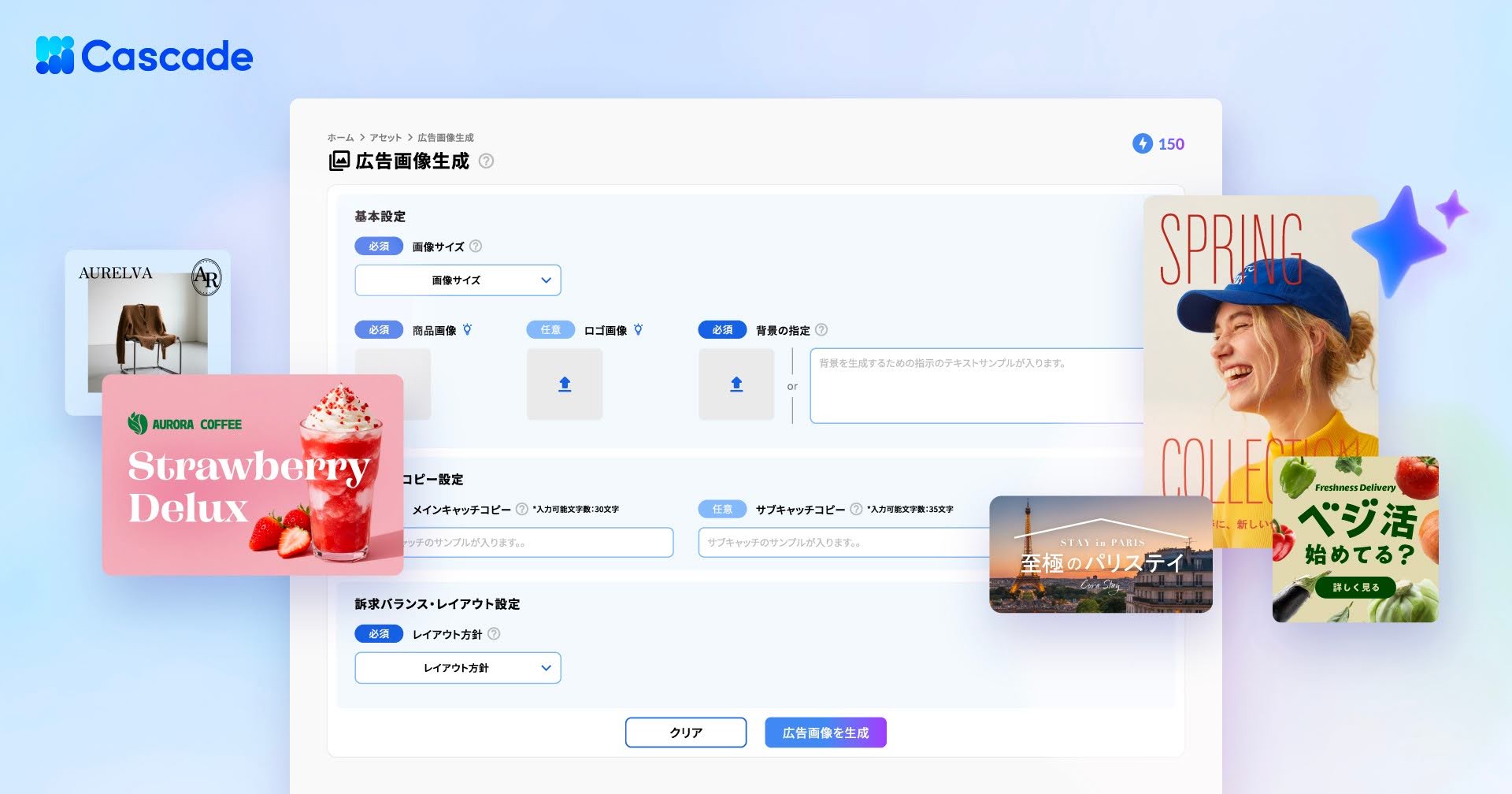Focus the background instruction text area

976,386
